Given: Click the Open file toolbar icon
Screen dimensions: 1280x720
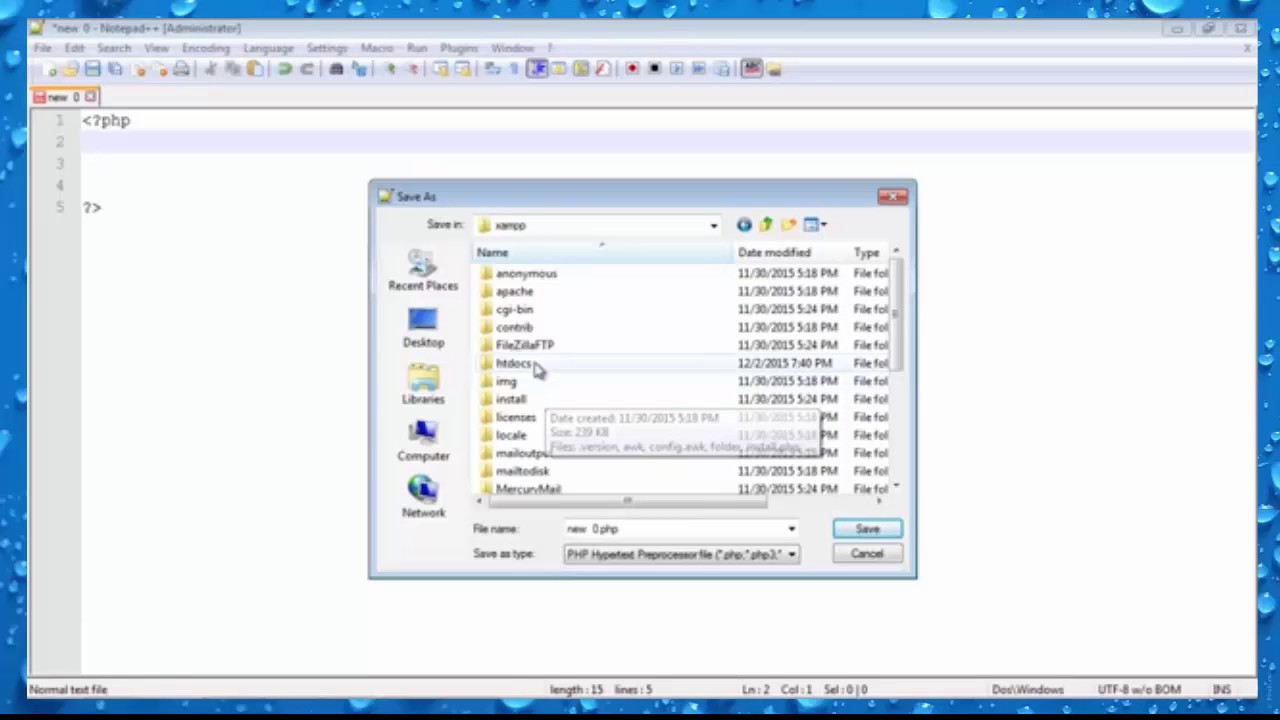Looking at the screenshot, I should click(71, 69).
